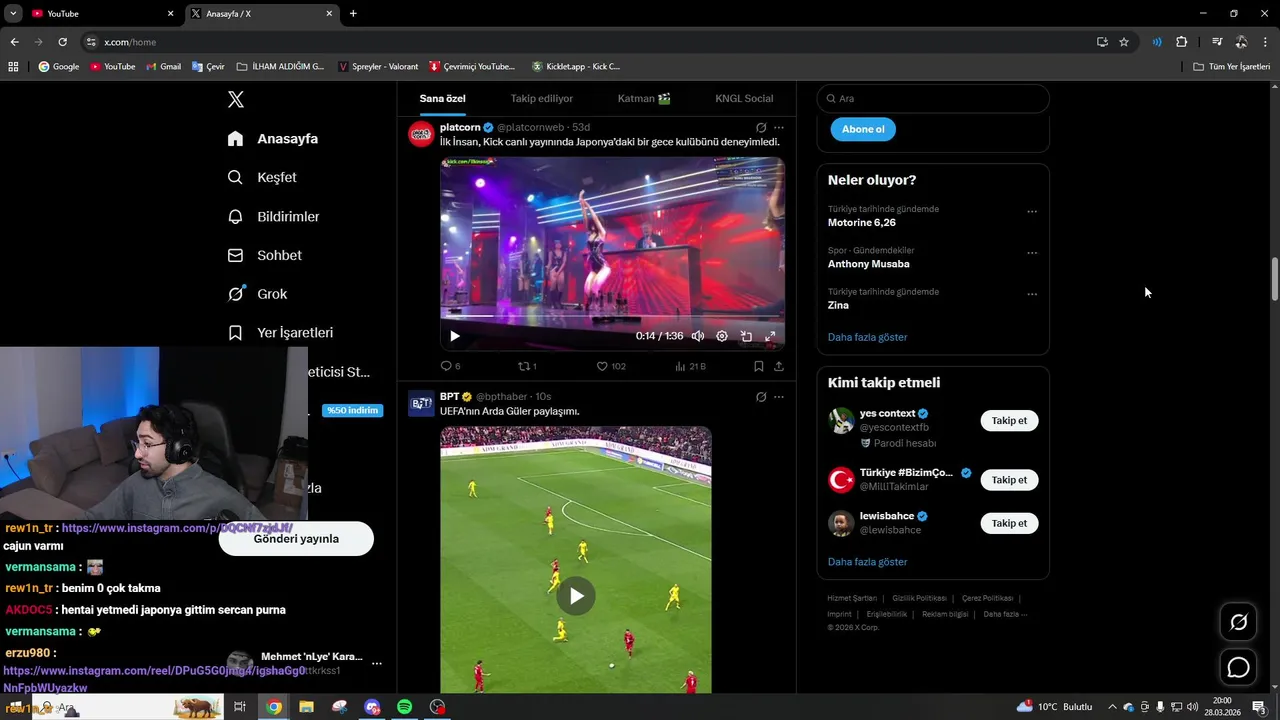Bookmark the platcorn post

coord(759,366)
